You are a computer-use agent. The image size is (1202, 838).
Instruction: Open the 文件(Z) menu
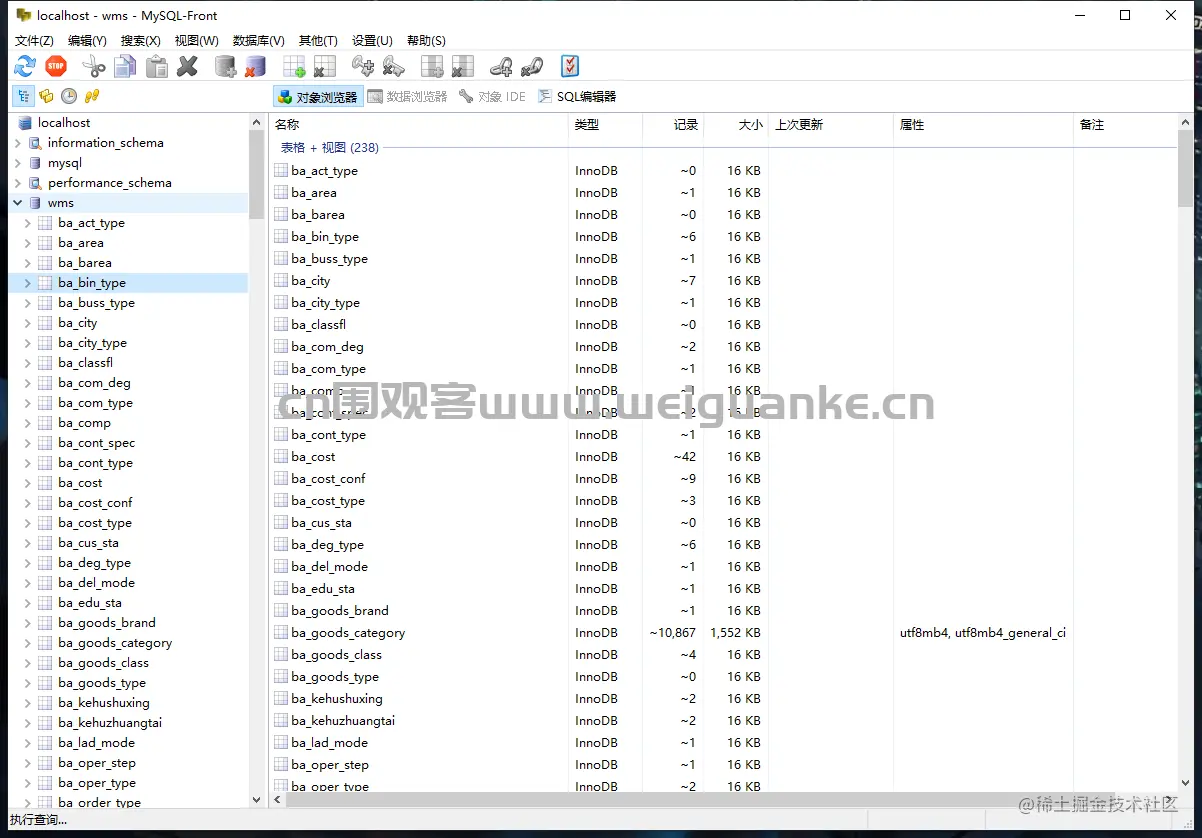[34, 40]
